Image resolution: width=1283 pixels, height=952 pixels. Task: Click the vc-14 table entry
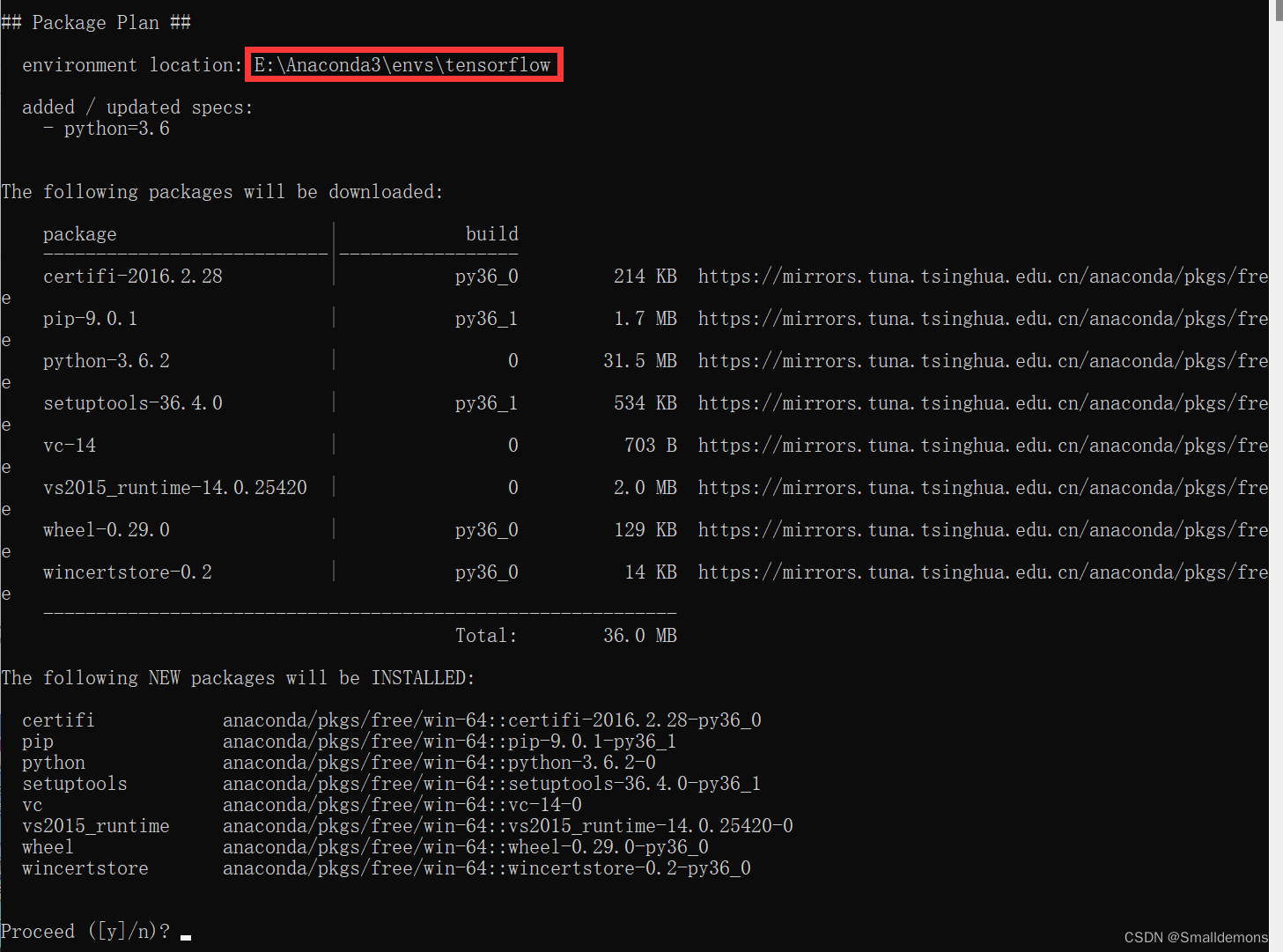point(70,446)
